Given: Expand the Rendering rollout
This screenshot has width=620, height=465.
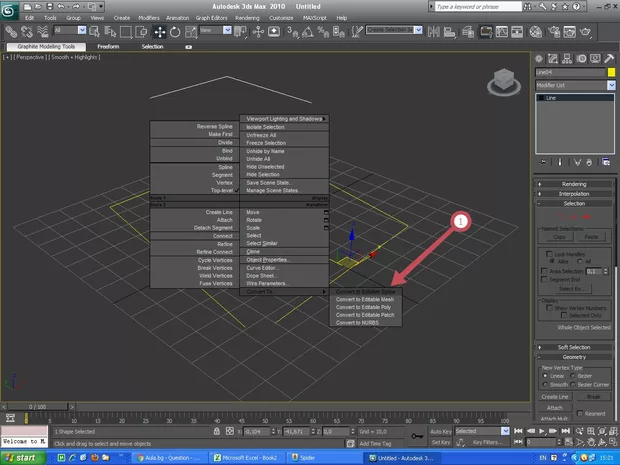Looking at the screenshot, I should (574, 183).
